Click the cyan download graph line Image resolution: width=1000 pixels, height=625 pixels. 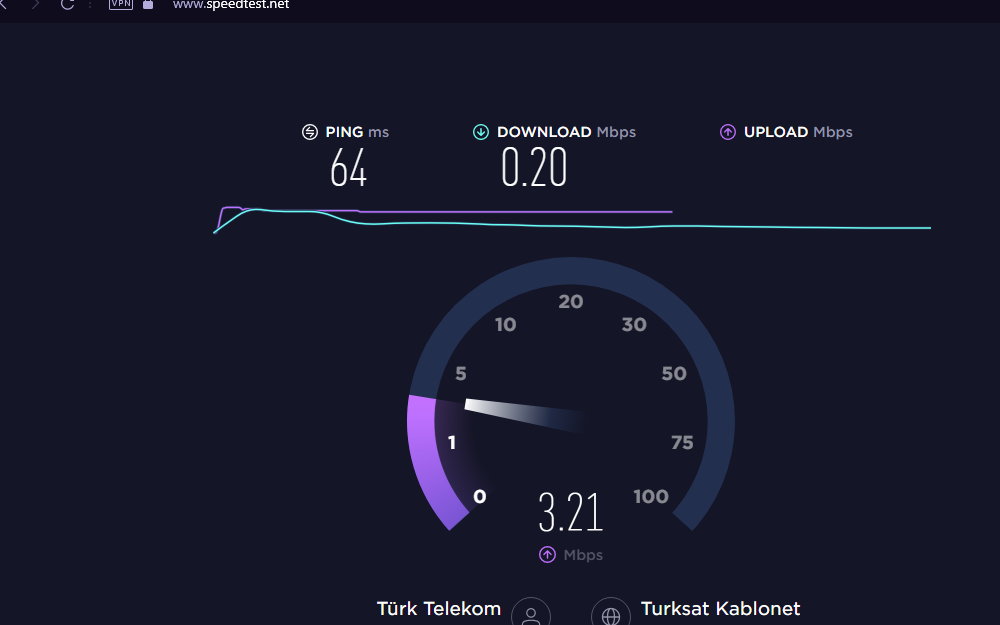(x=572, y=224)
